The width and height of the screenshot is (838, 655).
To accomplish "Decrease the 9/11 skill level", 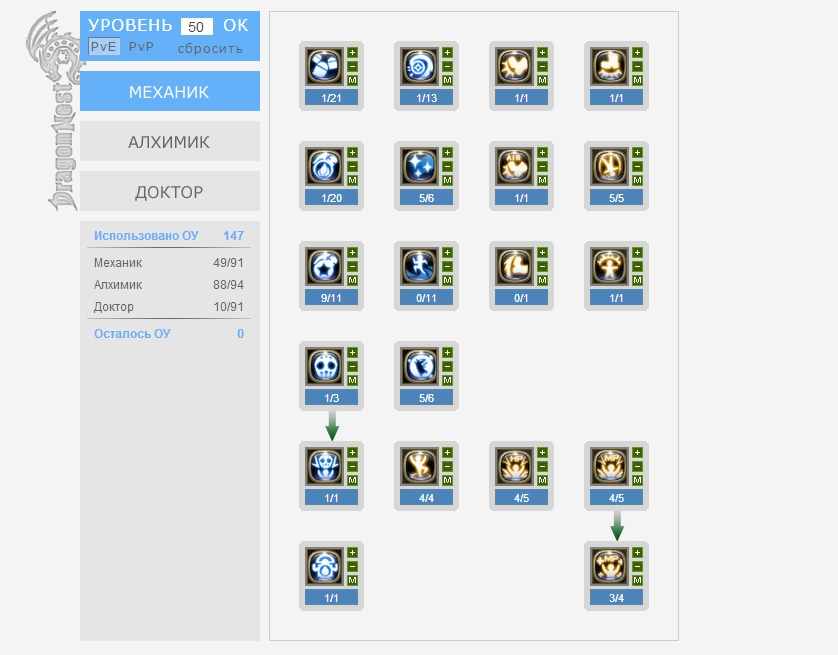I will (x=352, y=266).
